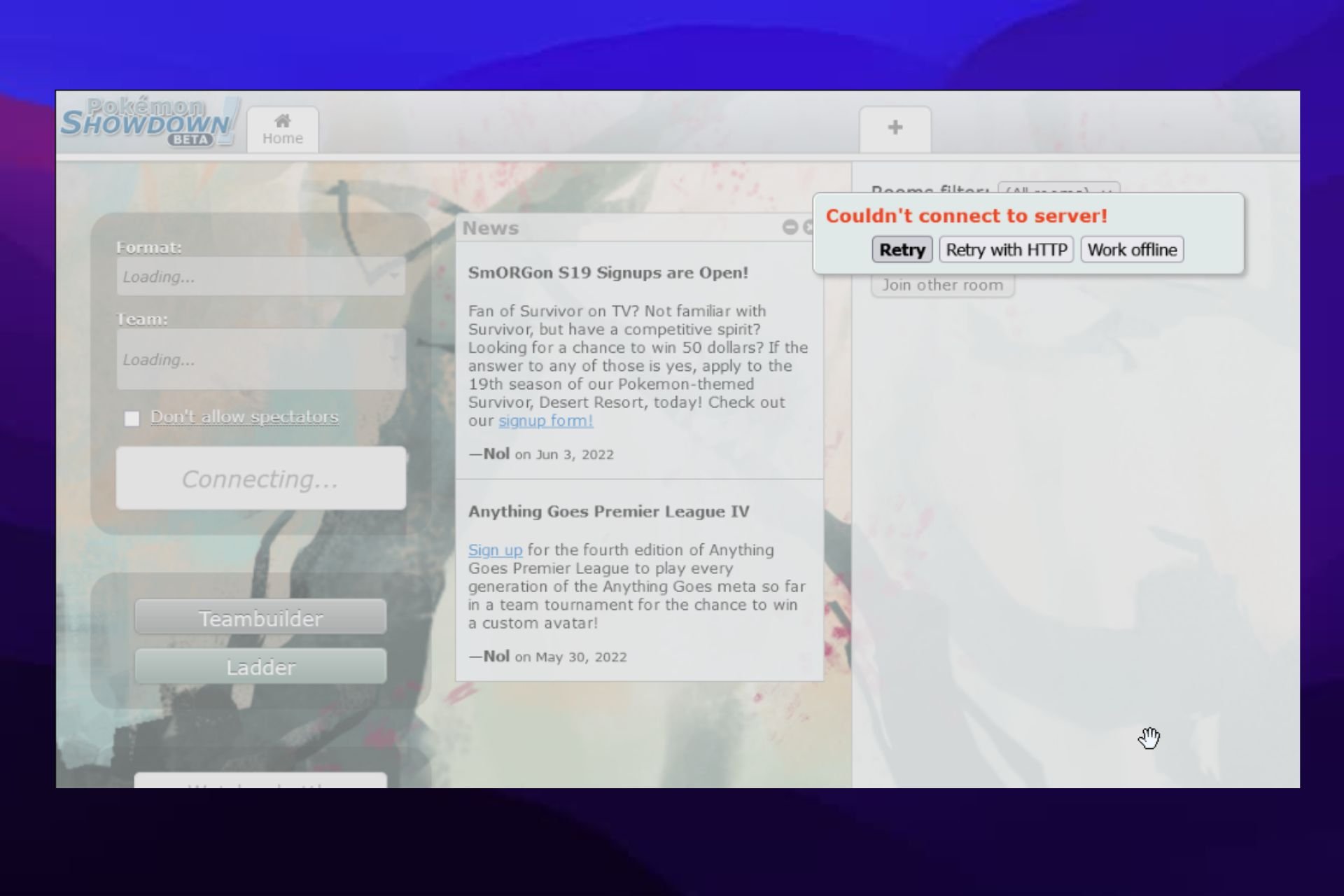Choose Work offline
Screen dimensions: 1344x896
pyautogui.click(x=1131, y=250)
